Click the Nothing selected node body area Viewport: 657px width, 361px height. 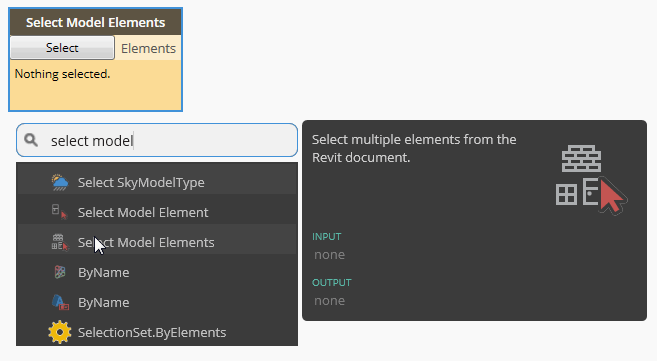click(x=96, y=85)
